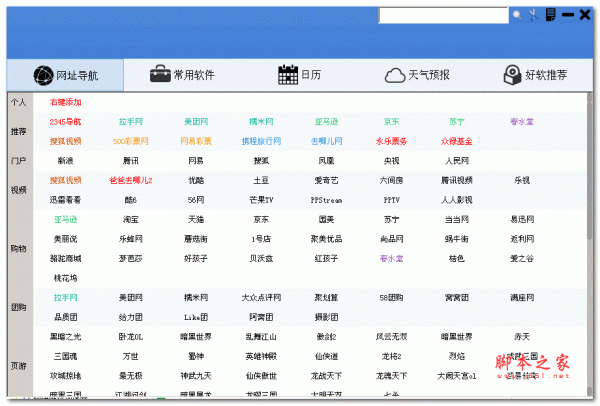
Task: Click the scissors screenshot icon
Action: click(x=533, y=15)
